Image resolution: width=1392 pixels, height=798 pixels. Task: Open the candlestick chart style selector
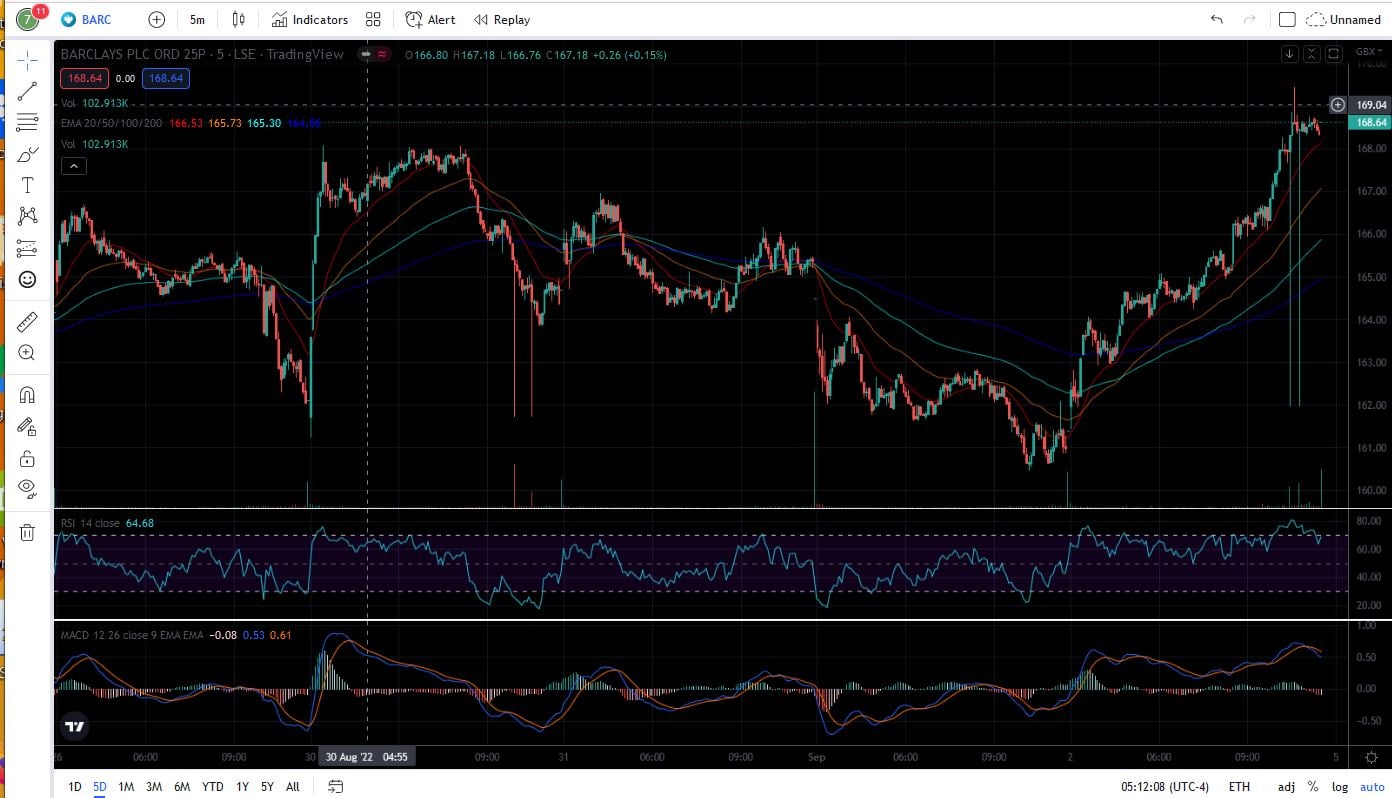(x=238, y=19)
